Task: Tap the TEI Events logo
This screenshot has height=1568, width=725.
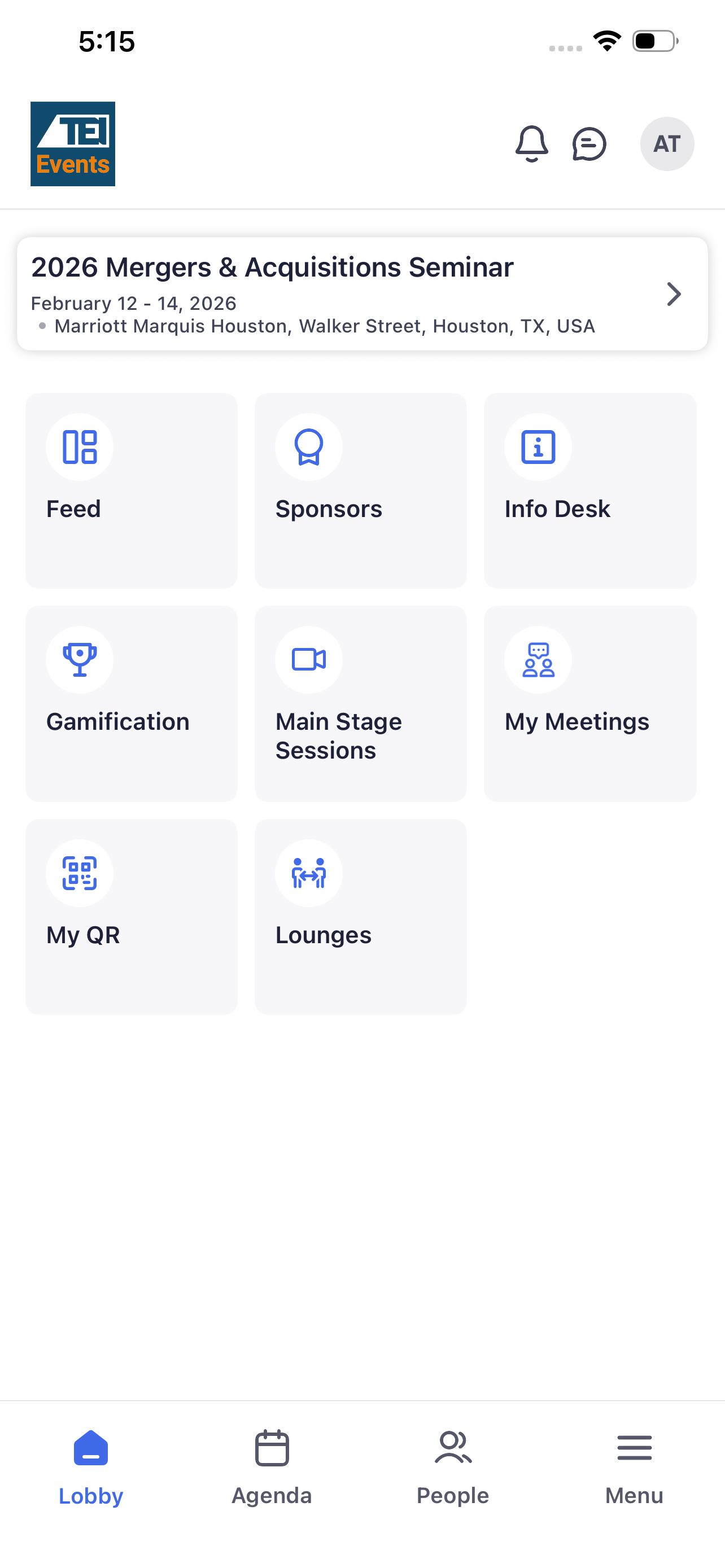Action: tap(73, 144)
